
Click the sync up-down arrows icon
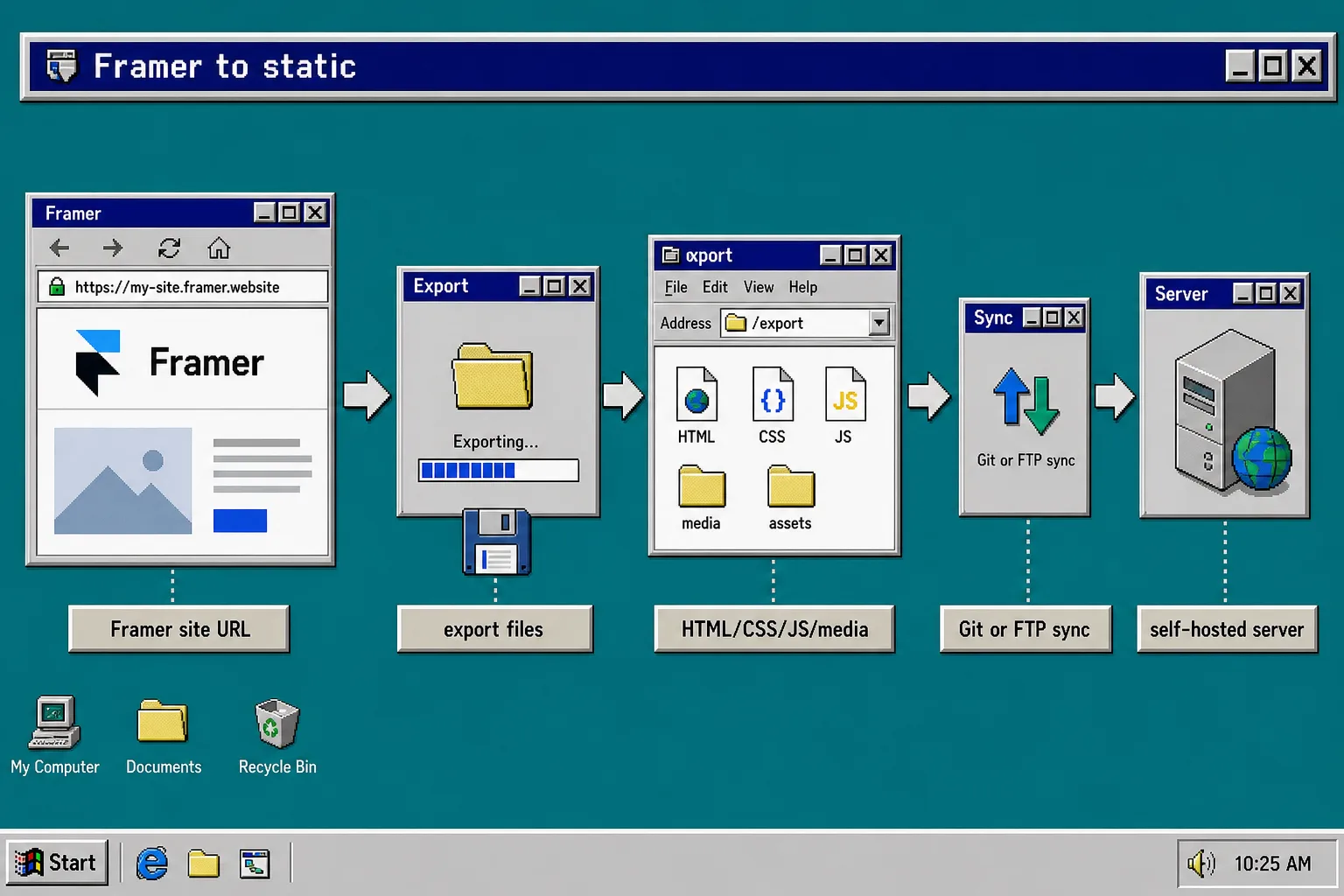click(x=1025, y=402)
